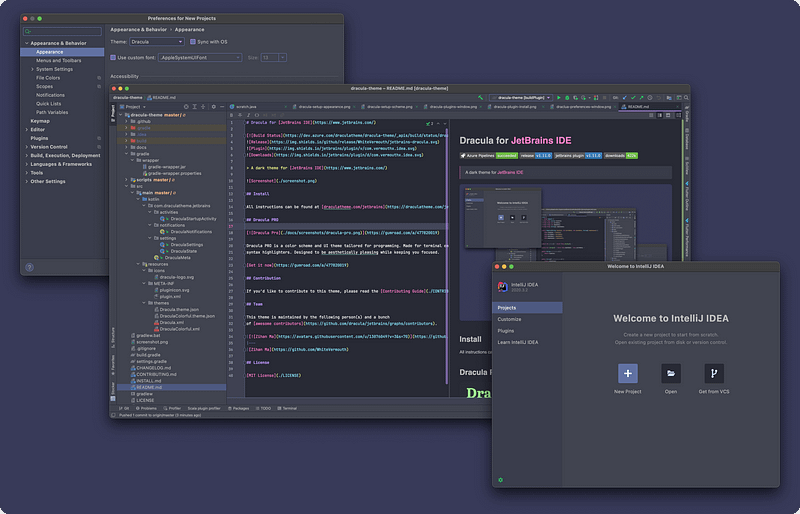Viewport: 800px width, 514px height.
Task: Open the Theme Dracula dropdown
Action: point(156,42)
